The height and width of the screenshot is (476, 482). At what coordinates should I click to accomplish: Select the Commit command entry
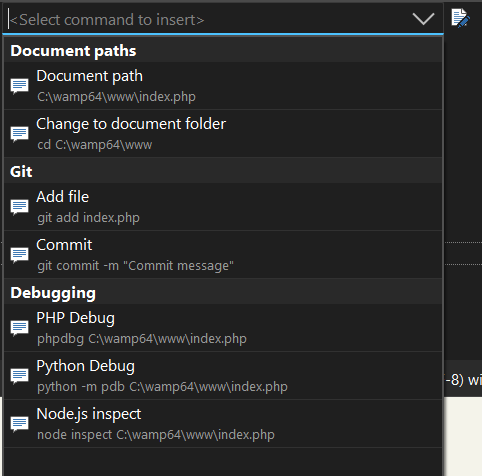coord(223,255)
